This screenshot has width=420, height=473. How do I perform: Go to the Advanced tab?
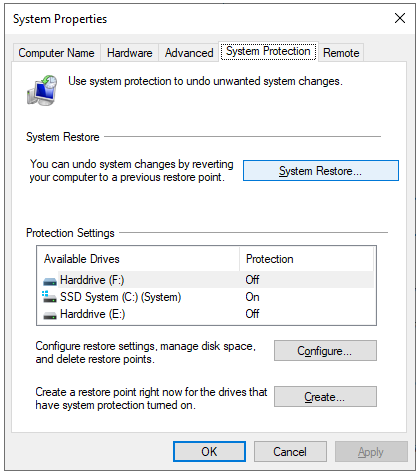point(189,53)
